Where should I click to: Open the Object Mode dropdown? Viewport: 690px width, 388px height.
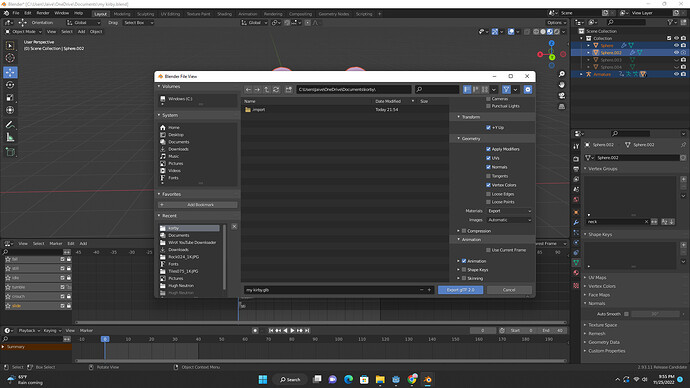click(23, 32)
